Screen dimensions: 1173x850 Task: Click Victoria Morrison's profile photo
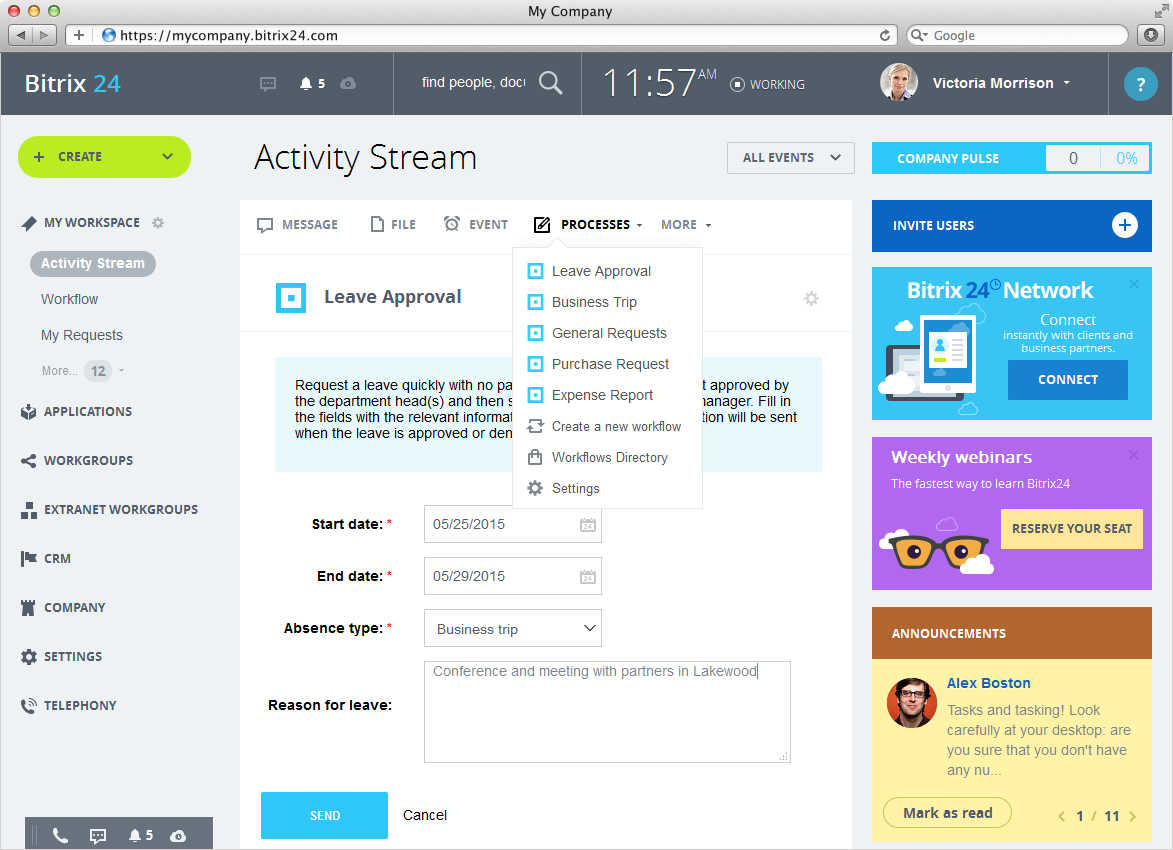899,82
